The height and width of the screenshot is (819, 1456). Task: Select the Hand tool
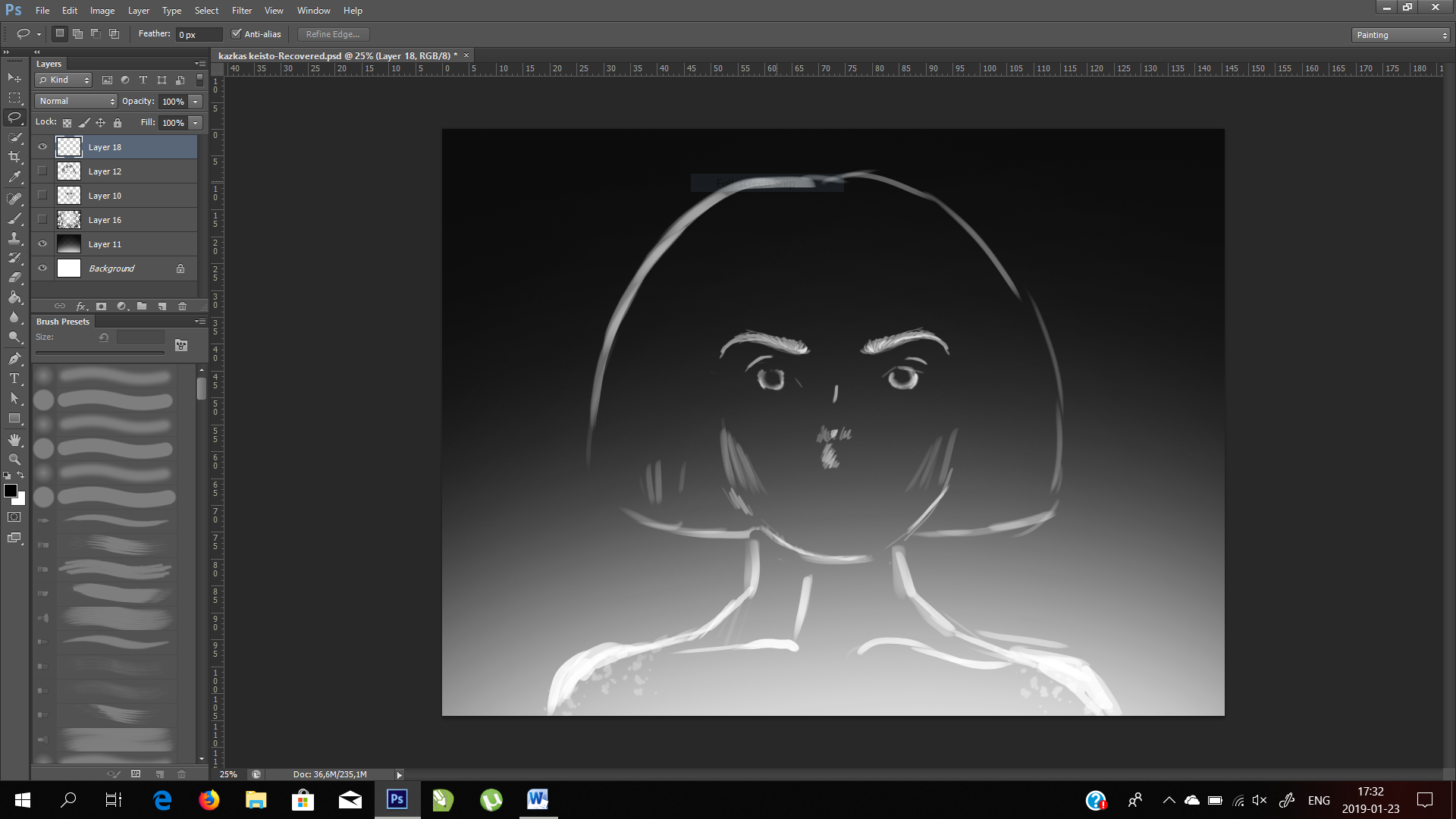(14, 440)
